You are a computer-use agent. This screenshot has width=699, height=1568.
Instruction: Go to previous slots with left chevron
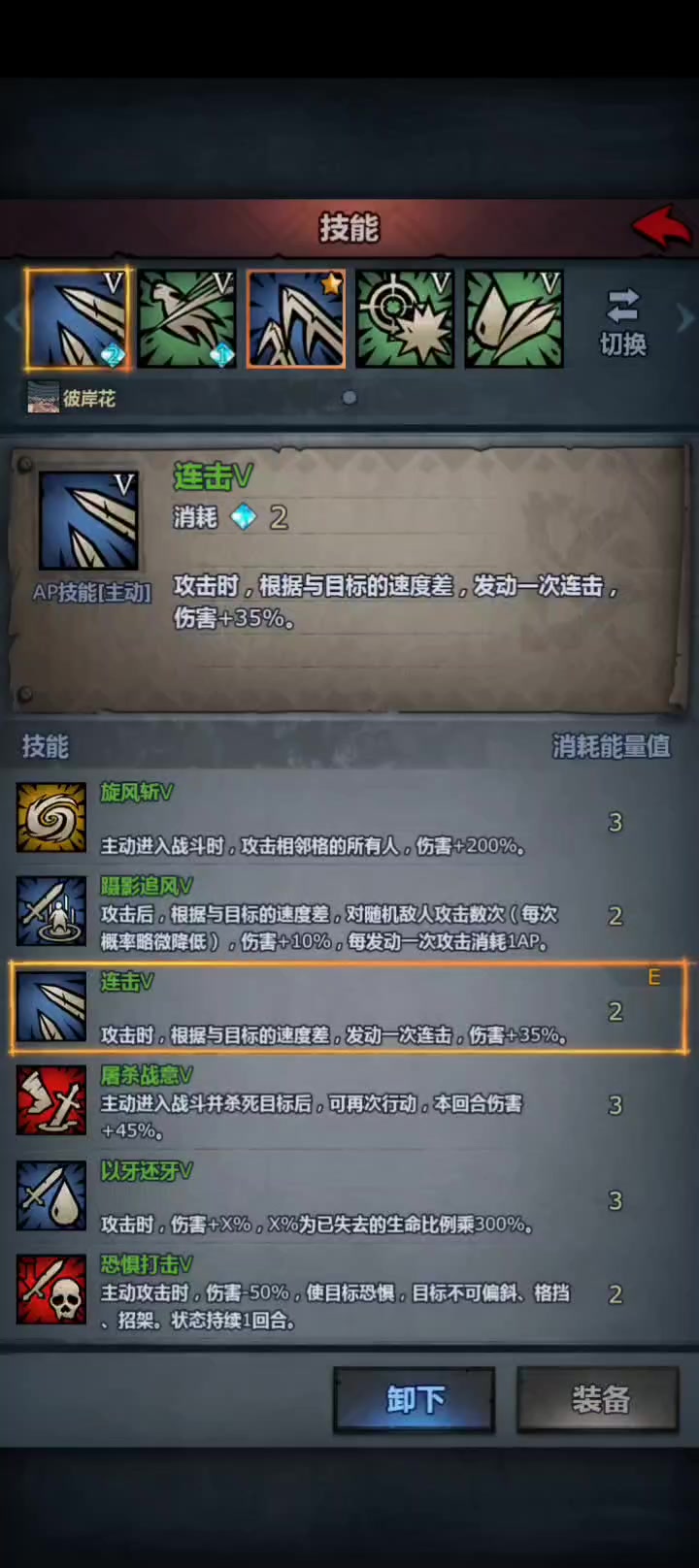coord(12,318)
